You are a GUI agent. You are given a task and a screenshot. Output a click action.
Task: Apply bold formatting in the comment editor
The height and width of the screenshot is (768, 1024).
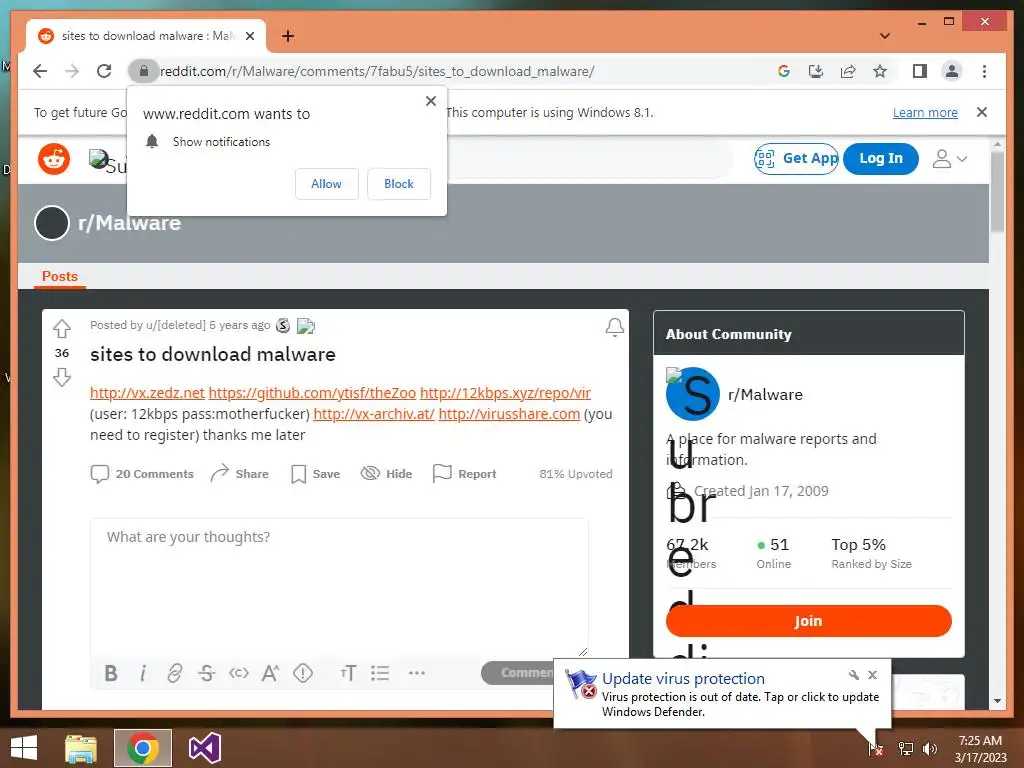111,673
